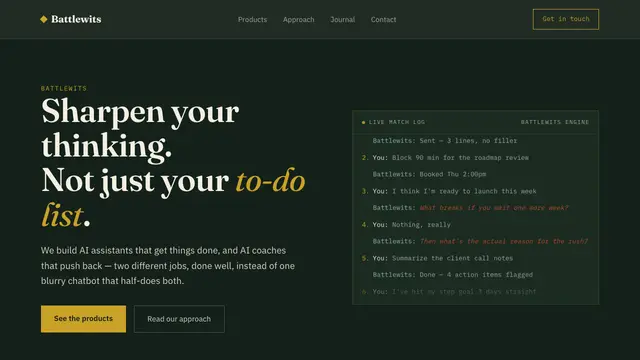Click the Get in touch button
This screenshot has height=360, width=640.
tap(566, 19)
